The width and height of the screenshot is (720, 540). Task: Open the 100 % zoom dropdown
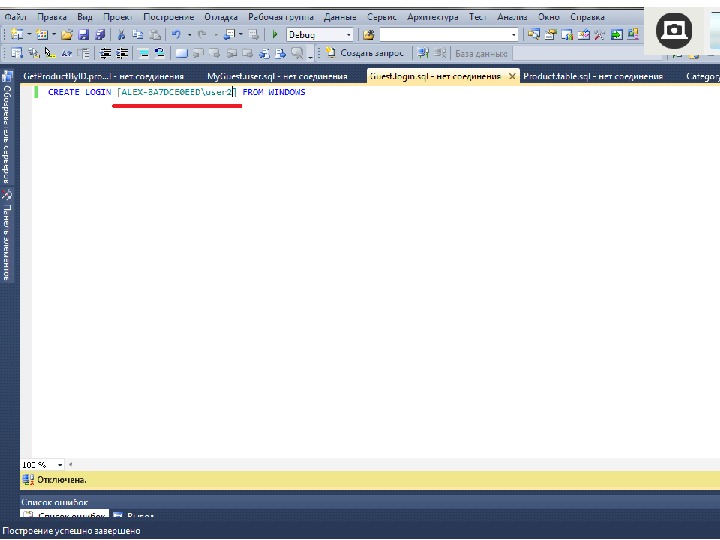point(60,465)
